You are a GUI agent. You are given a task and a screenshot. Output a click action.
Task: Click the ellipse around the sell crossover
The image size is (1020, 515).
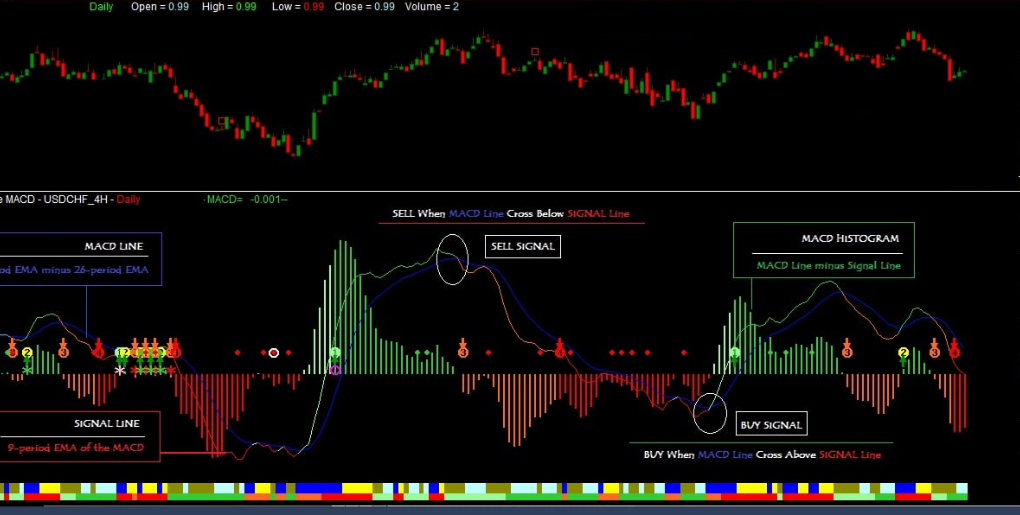tap(452, 259)
